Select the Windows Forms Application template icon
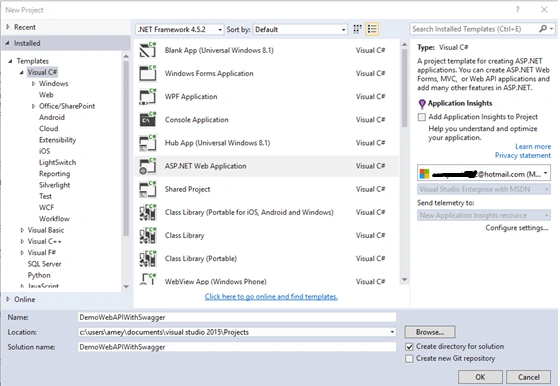 (148, 73)
